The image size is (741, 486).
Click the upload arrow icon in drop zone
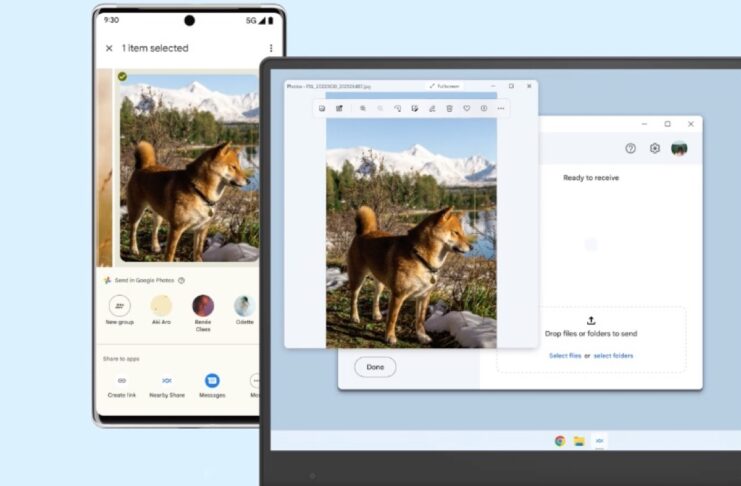[x=591, y=321]
